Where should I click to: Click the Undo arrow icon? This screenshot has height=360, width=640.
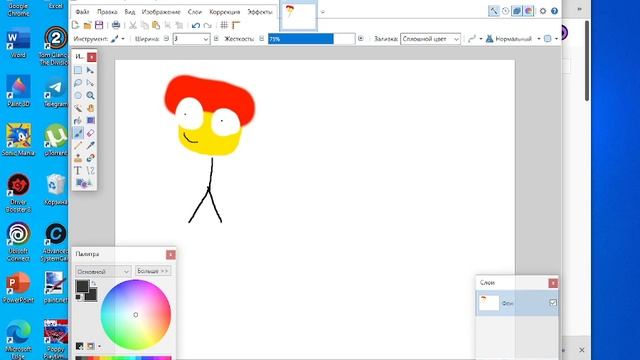[x=196, y=25]
